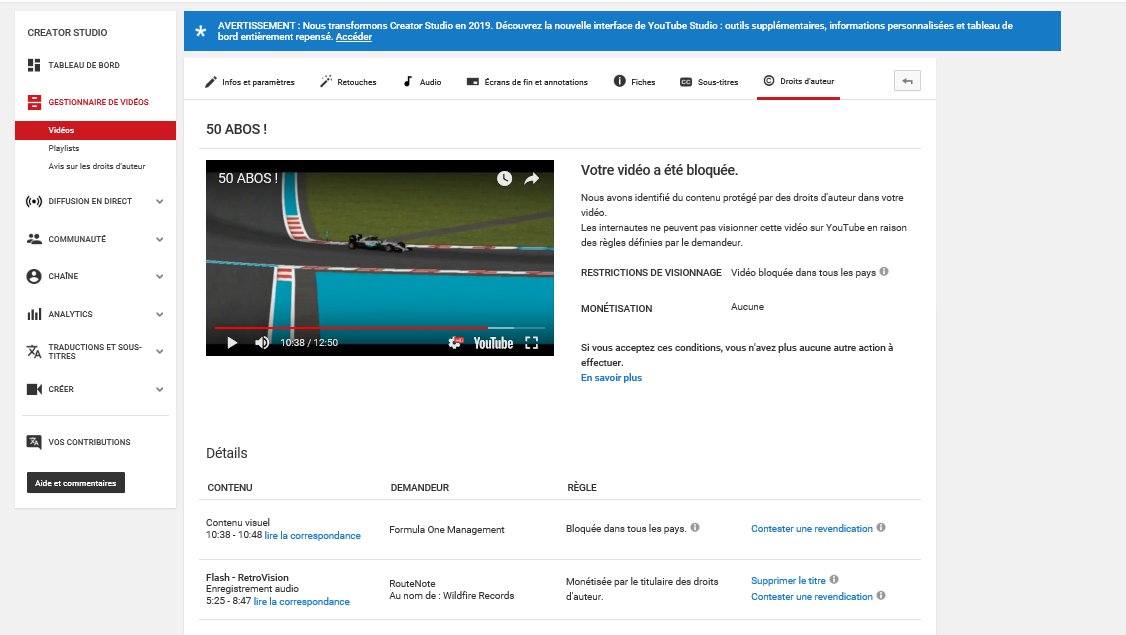Click lire la correspondance for Flash - RetroVision
1126x635 pixels.
[302, 601]
